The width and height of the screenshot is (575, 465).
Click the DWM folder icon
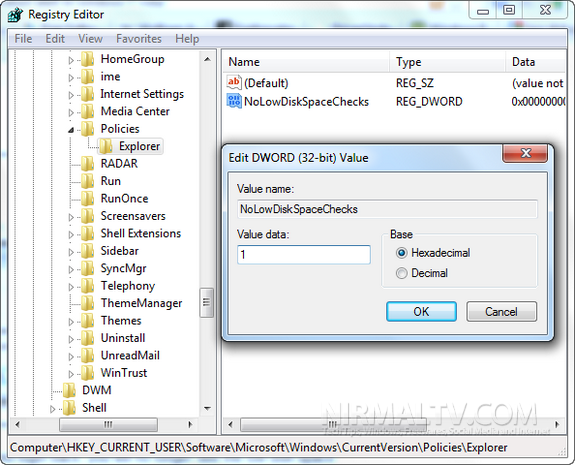[70, 390]
